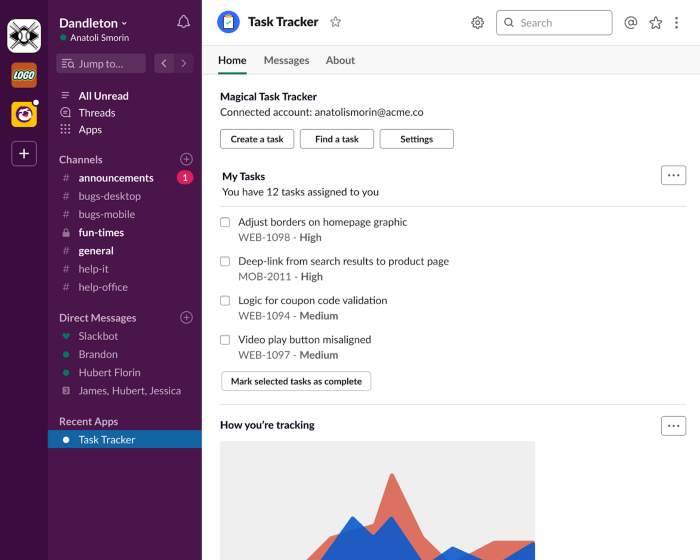Switch to the yellow eye workspace

tap(24, 114)
